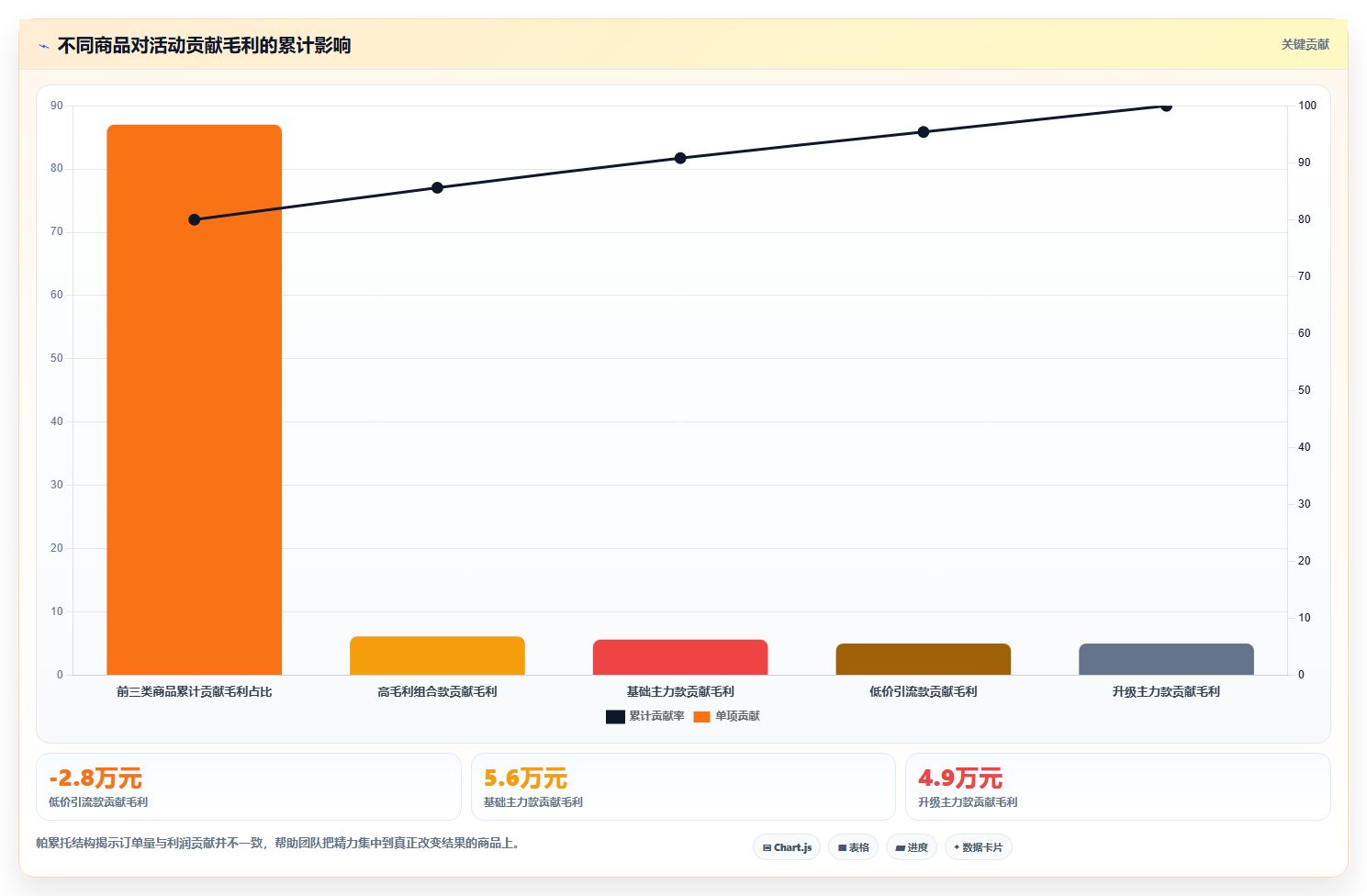Click the axis label 前三类商品累计贡献毛利占比
Viewport: 1367px width, 896px height.
pos(195,691)
